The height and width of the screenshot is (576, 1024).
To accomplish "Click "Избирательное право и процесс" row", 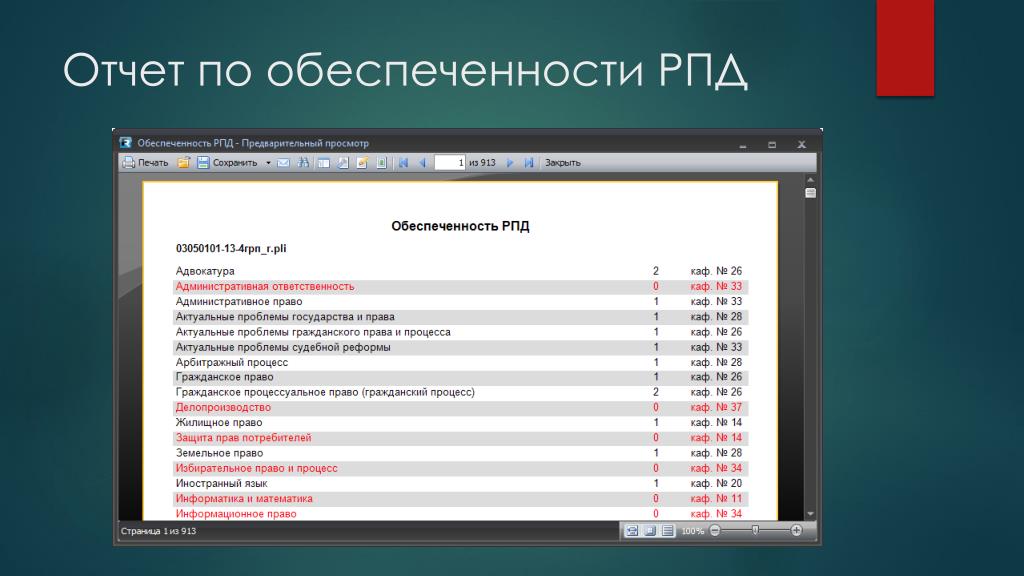I will tap(460, 468).
